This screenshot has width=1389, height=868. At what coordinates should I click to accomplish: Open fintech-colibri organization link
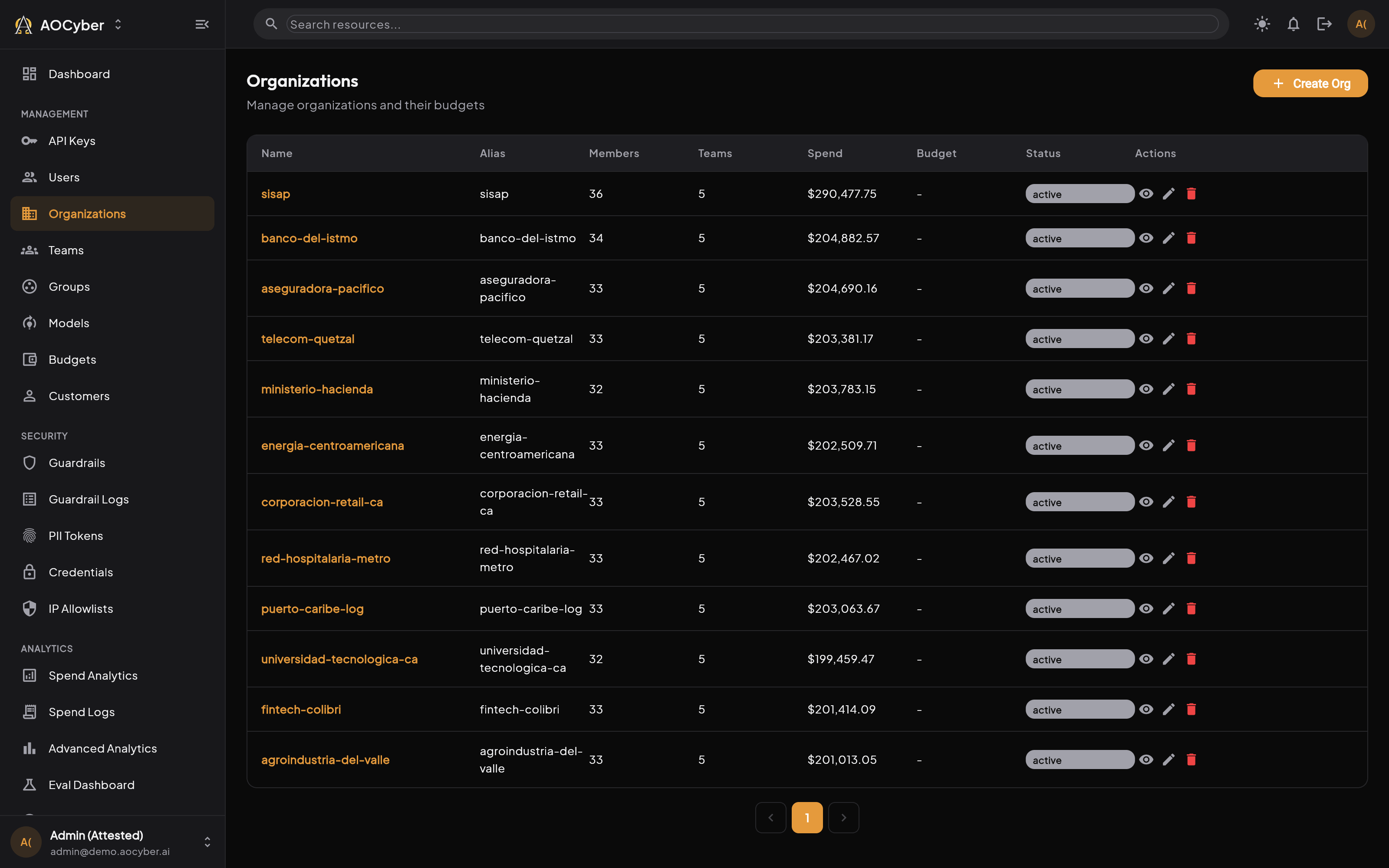point(301,710)
